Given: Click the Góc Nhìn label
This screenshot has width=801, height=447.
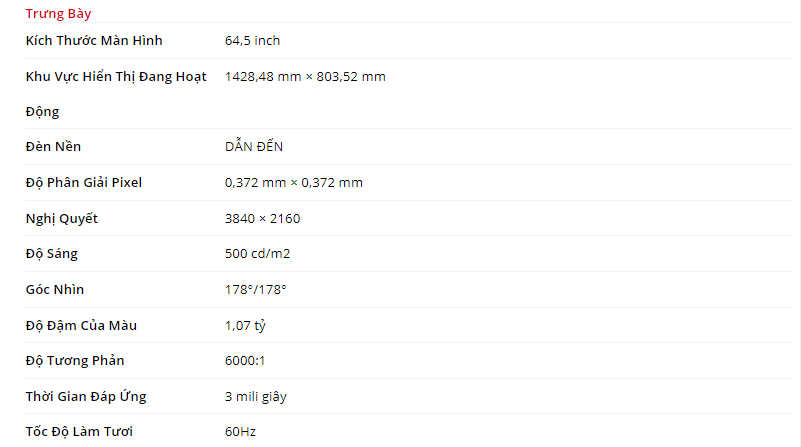Looking at the screenshot, I should (55, 290).
